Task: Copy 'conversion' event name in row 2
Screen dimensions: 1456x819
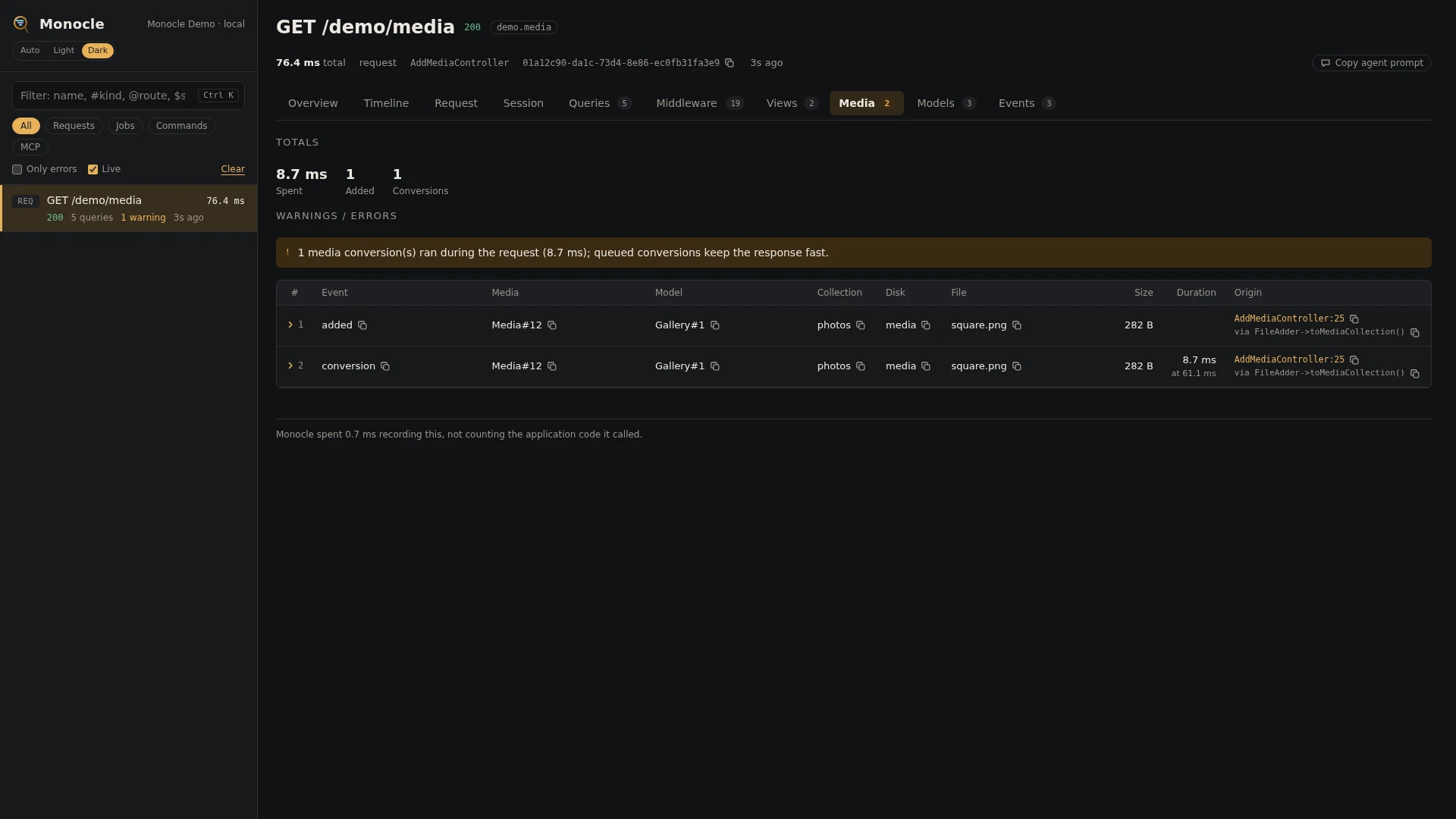Action: 385,366
